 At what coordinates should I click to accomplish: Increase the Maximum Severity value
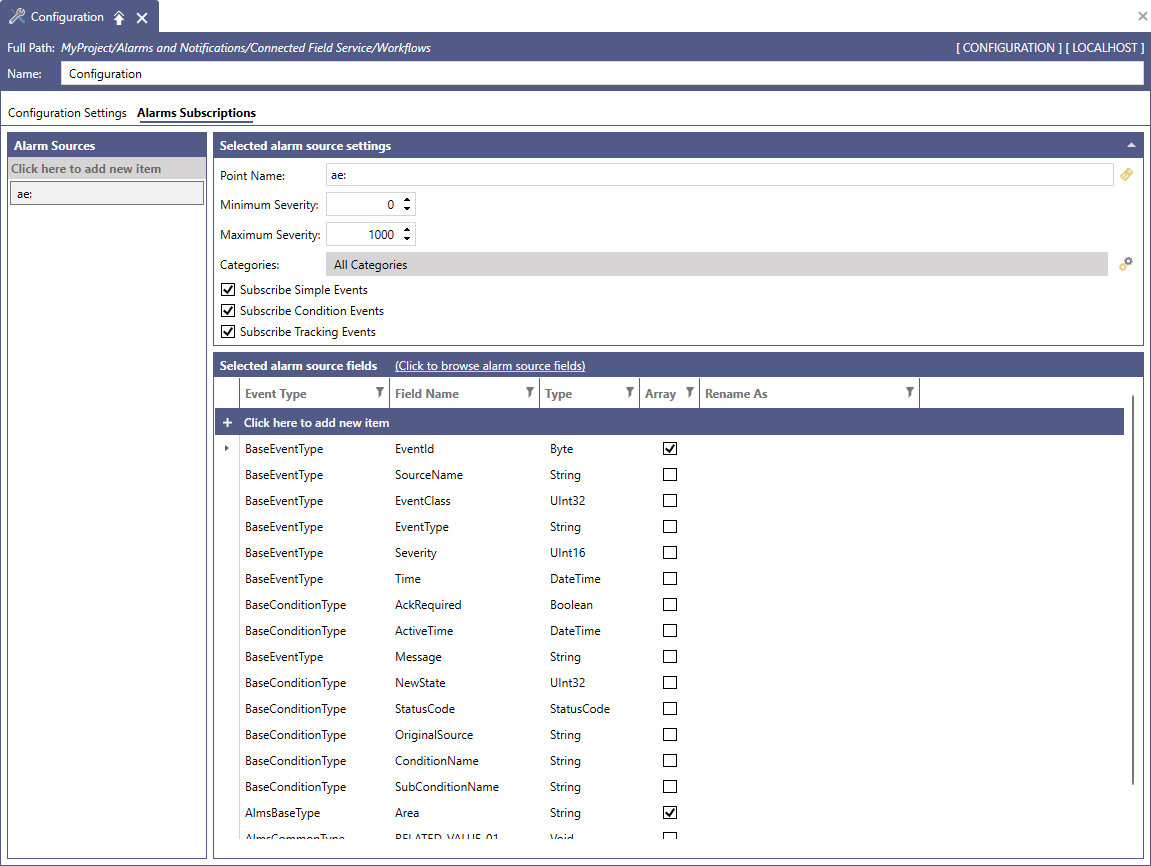pyautogui.click(x=407, y=230)
